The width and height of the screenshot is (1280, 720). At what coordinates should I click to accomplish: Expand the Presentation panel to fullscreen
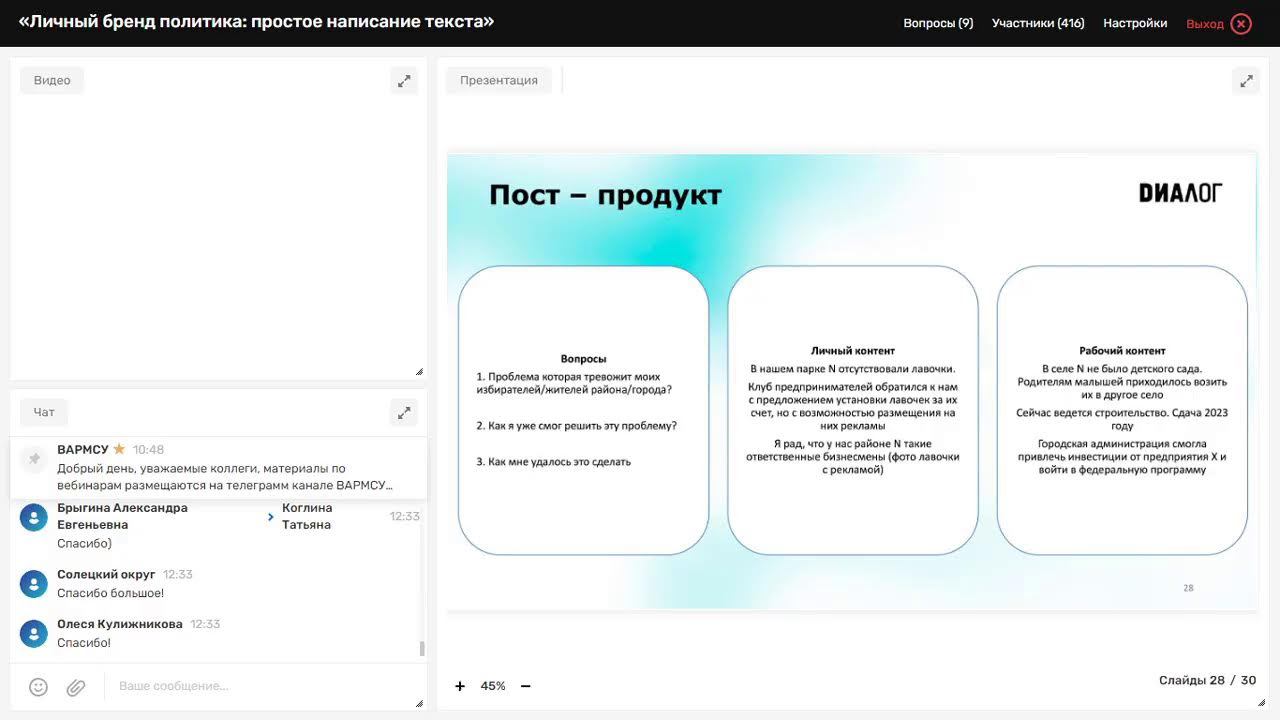coord(1246,81)
